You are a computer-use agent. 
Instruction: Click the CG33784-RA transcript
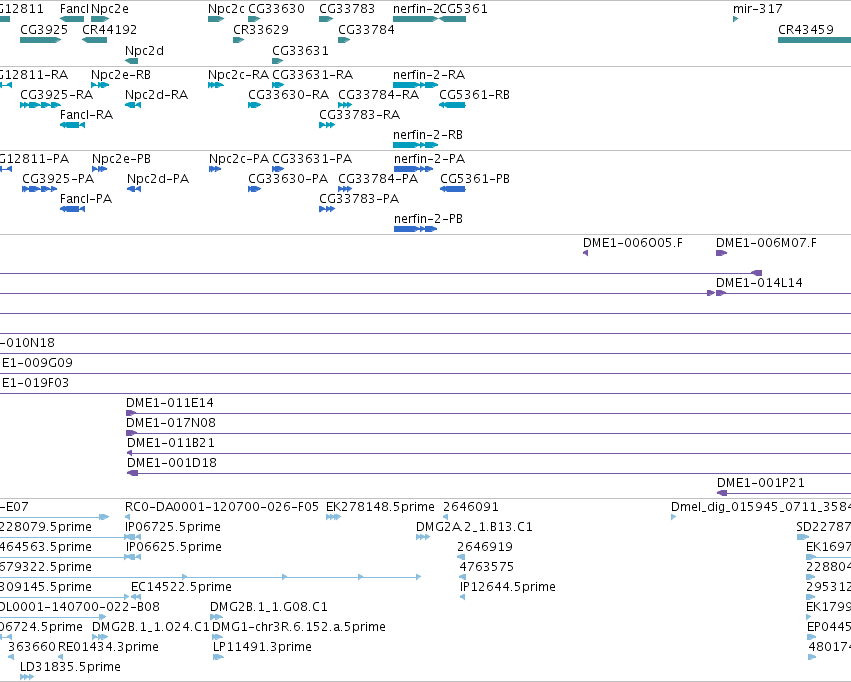[345, 105]
